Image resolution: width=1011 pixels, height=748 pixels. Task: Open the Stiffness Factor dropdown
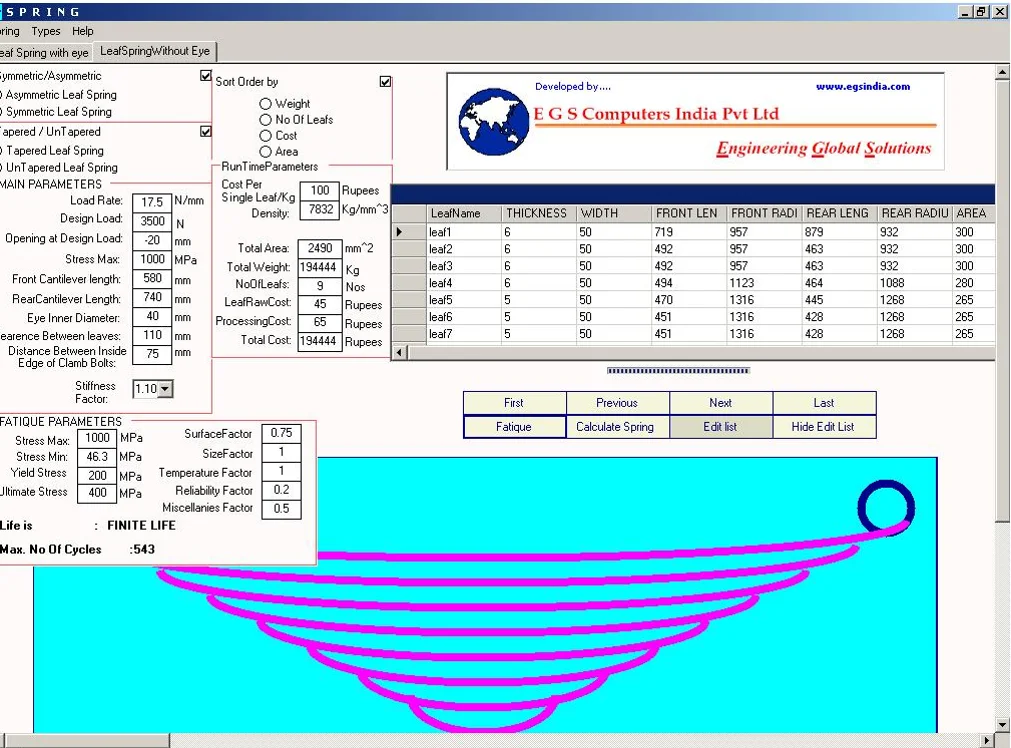click(x=163, y=389)
